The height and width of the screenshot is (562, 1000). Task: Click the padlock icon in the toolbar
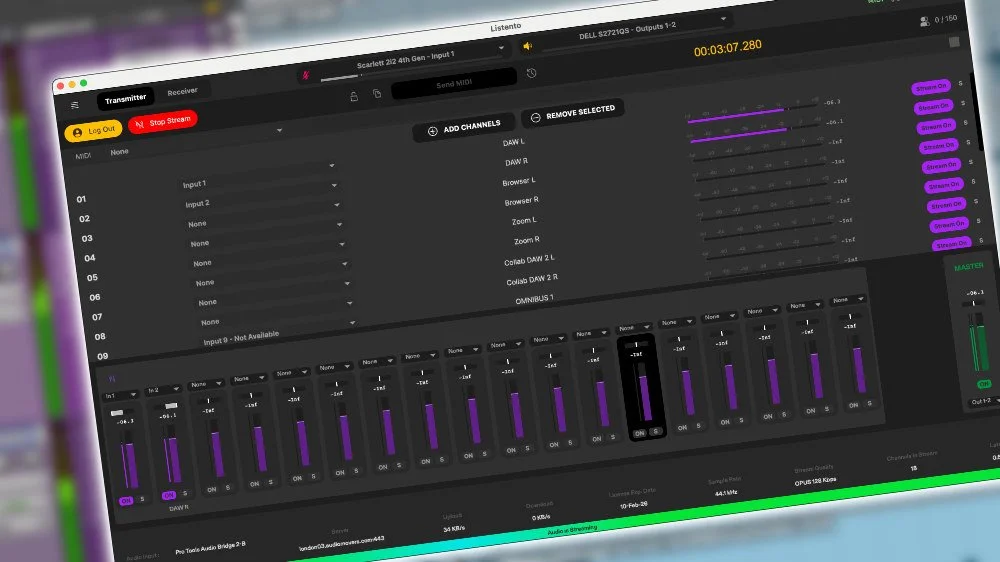click(x=354, y=96)
